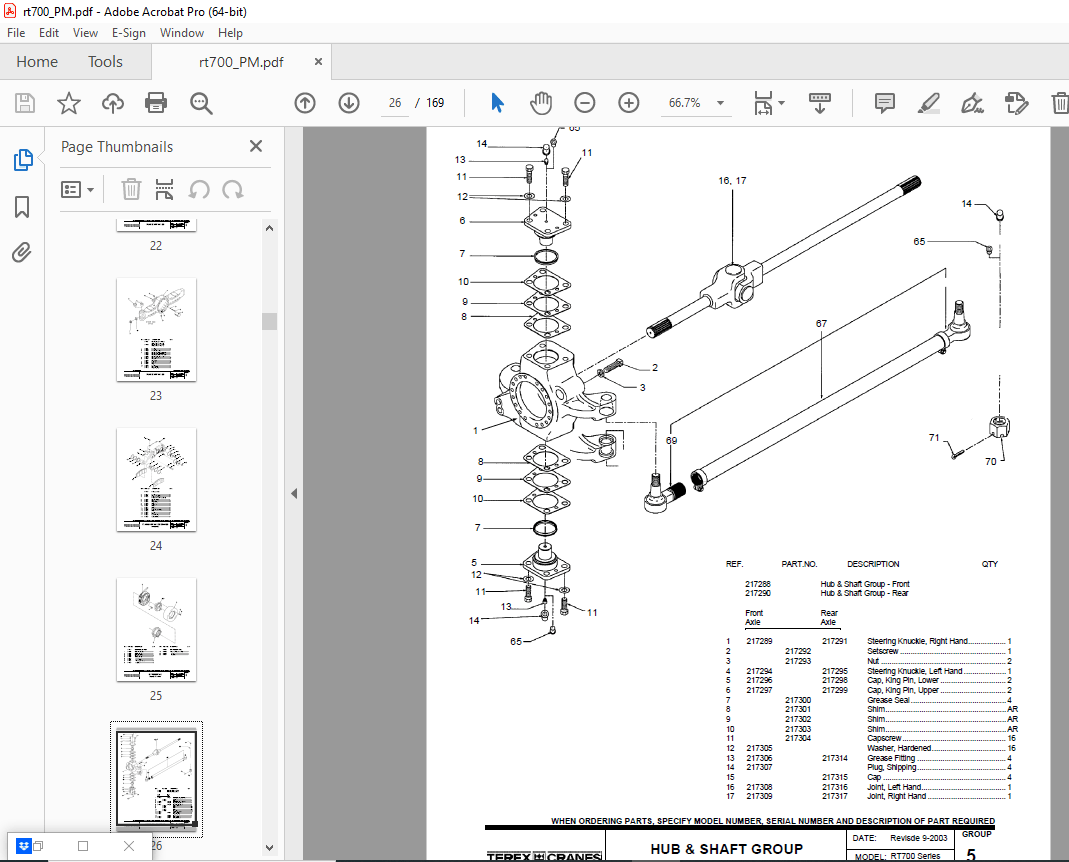The height and width of the screenshot is (862, 1069).
Task: Toggle the Attachments sidebar panel
Action: [x=22, y=253]
